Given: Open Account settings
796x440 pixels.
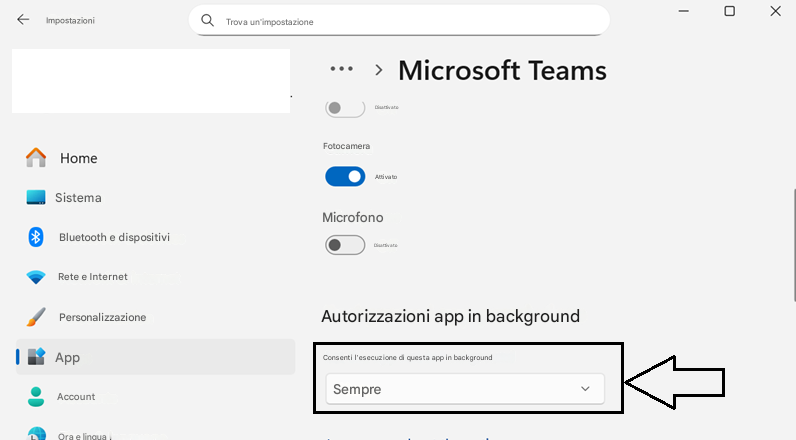Looking at the screenshot, I should (155, 397).
